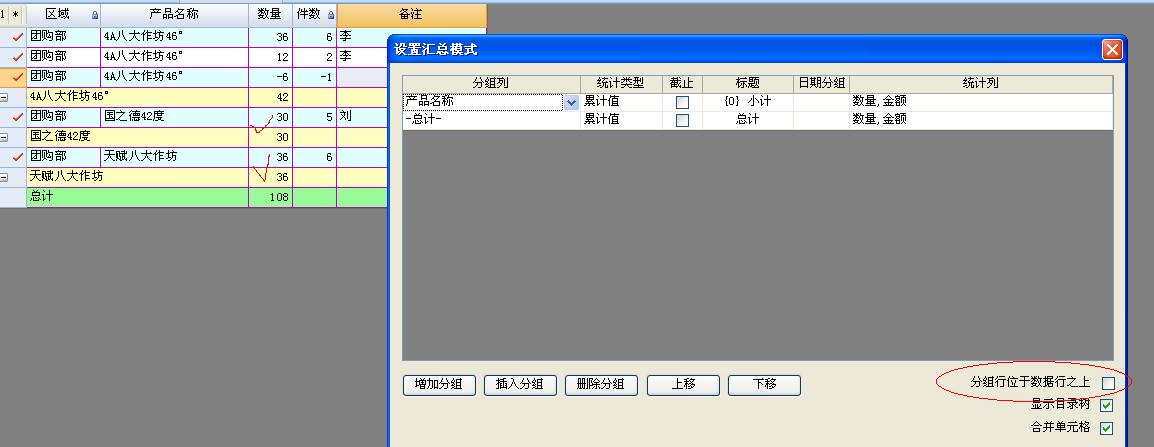Click quantity cell showing 108
The height and width of the screenshot is (447, 1154).
tap(270, 197)
